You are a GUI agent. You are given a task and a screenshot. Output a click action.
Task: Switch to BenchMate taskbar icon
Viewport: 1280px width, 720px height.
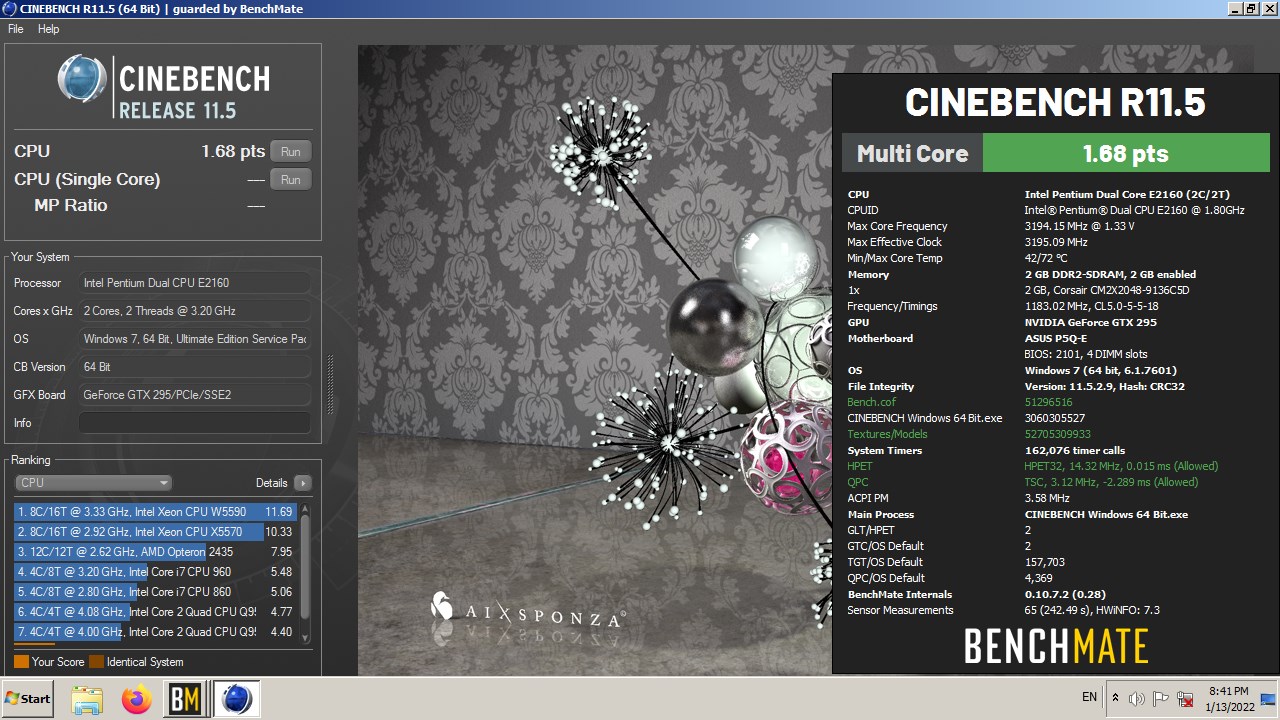coord(185,699)
